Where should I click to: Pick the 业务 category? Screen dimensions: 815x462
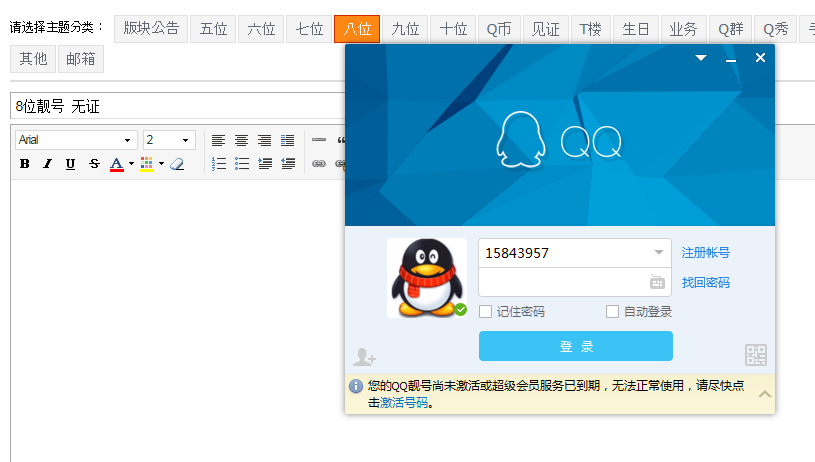(x=683, y=29)
